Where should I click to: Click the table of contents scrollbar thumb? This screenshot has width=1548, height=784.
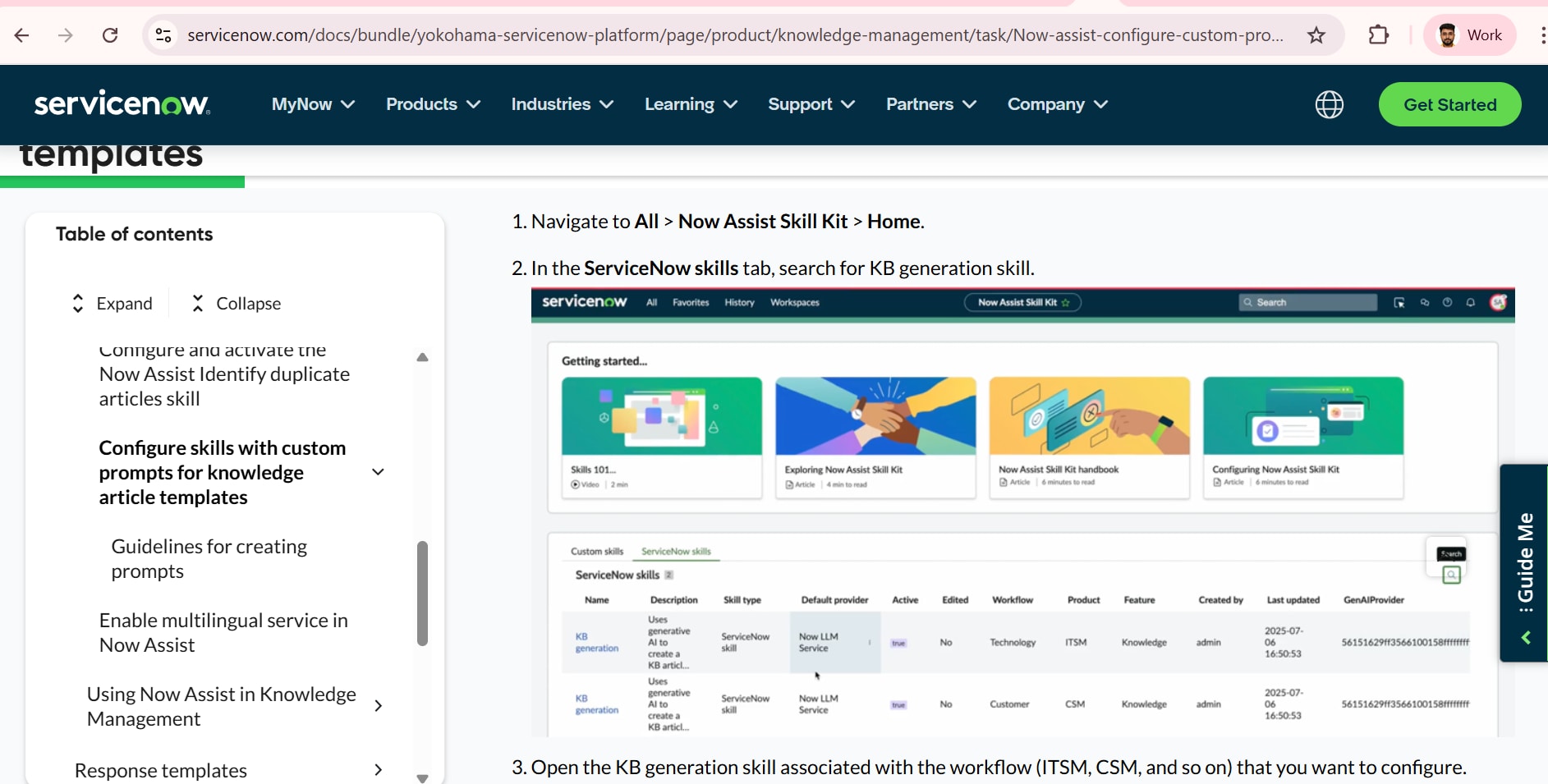(422, 593)
